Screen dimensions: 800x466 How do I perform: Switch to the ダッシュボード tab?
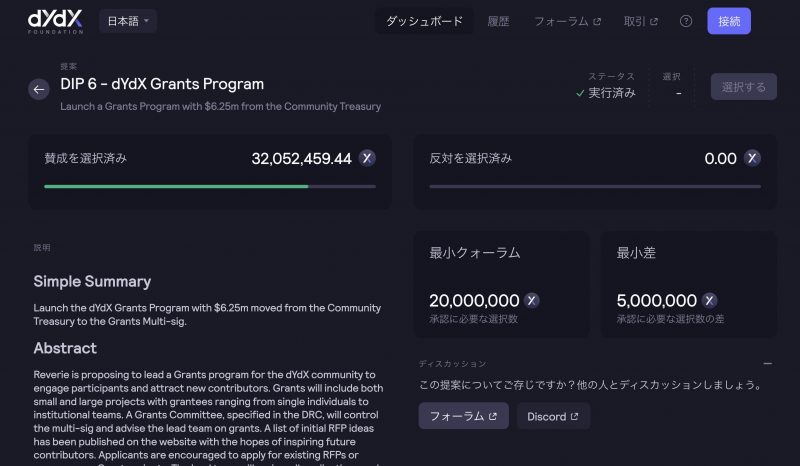point(424,21)
